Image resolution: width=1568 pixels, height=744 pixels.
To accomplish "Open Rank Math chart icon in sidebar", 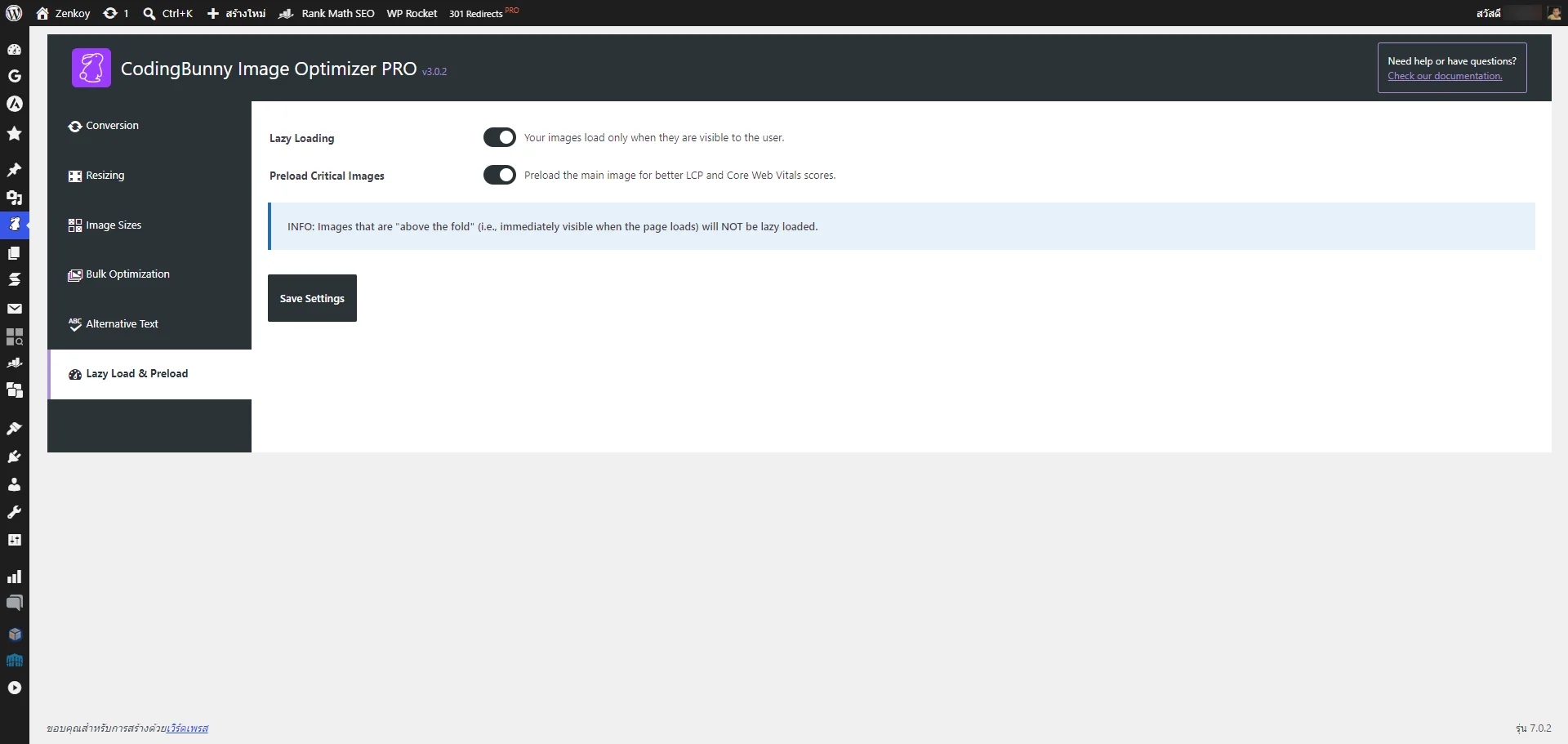I will point(14,363).
